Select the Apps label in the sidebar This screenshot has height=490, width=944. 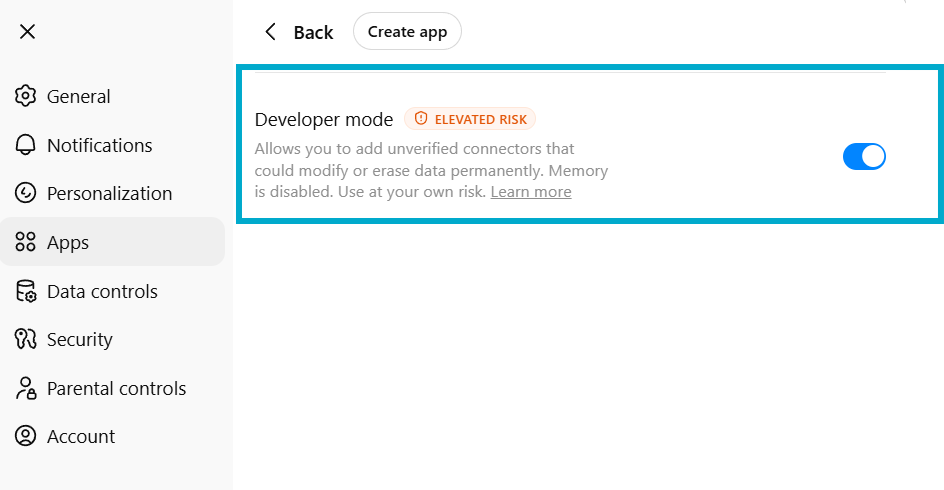(68, 242)
